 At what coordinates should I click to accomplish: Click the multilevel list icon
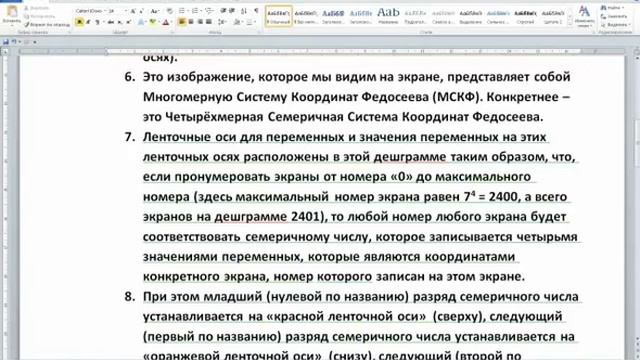click(209, 11)
